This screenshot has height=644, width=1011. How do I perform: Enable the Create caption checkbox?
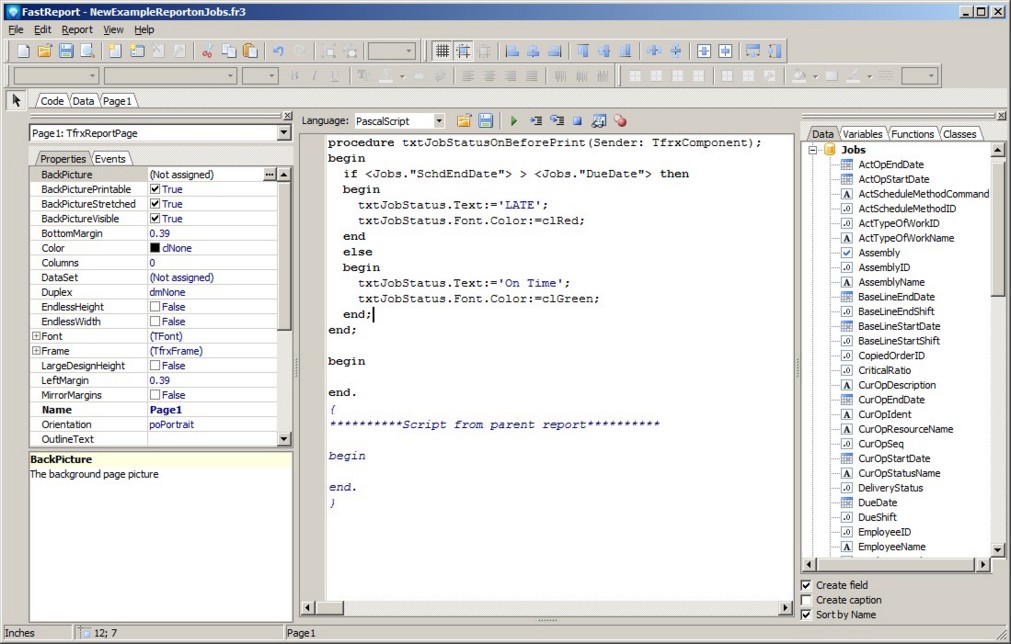click(x=807, y=600)
